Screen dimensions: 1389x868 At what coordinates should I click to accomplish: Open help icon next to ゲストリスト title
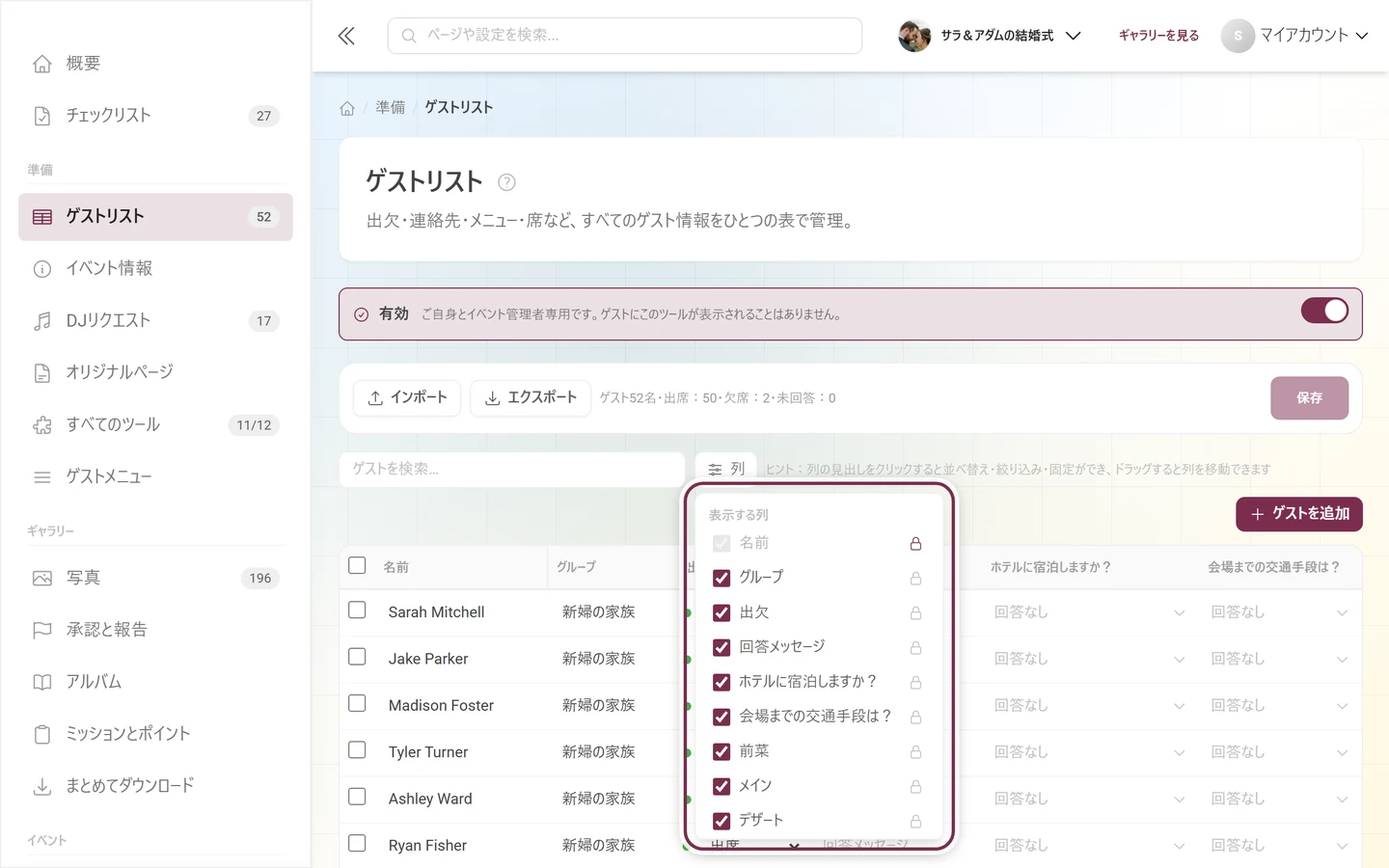click(506, 181)
